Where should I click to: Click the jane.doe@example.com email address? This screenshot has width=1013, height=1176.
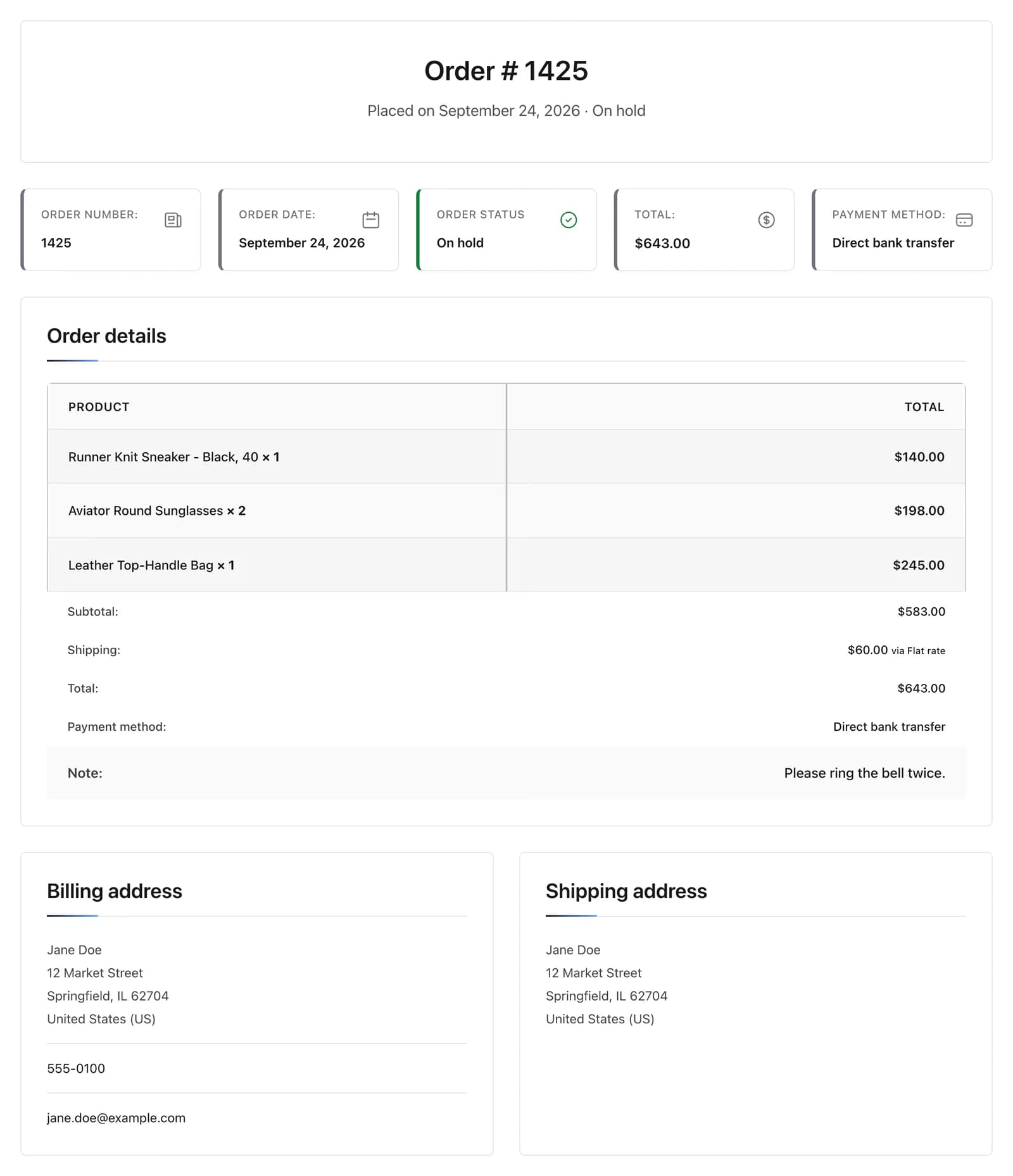[116, 1118]
